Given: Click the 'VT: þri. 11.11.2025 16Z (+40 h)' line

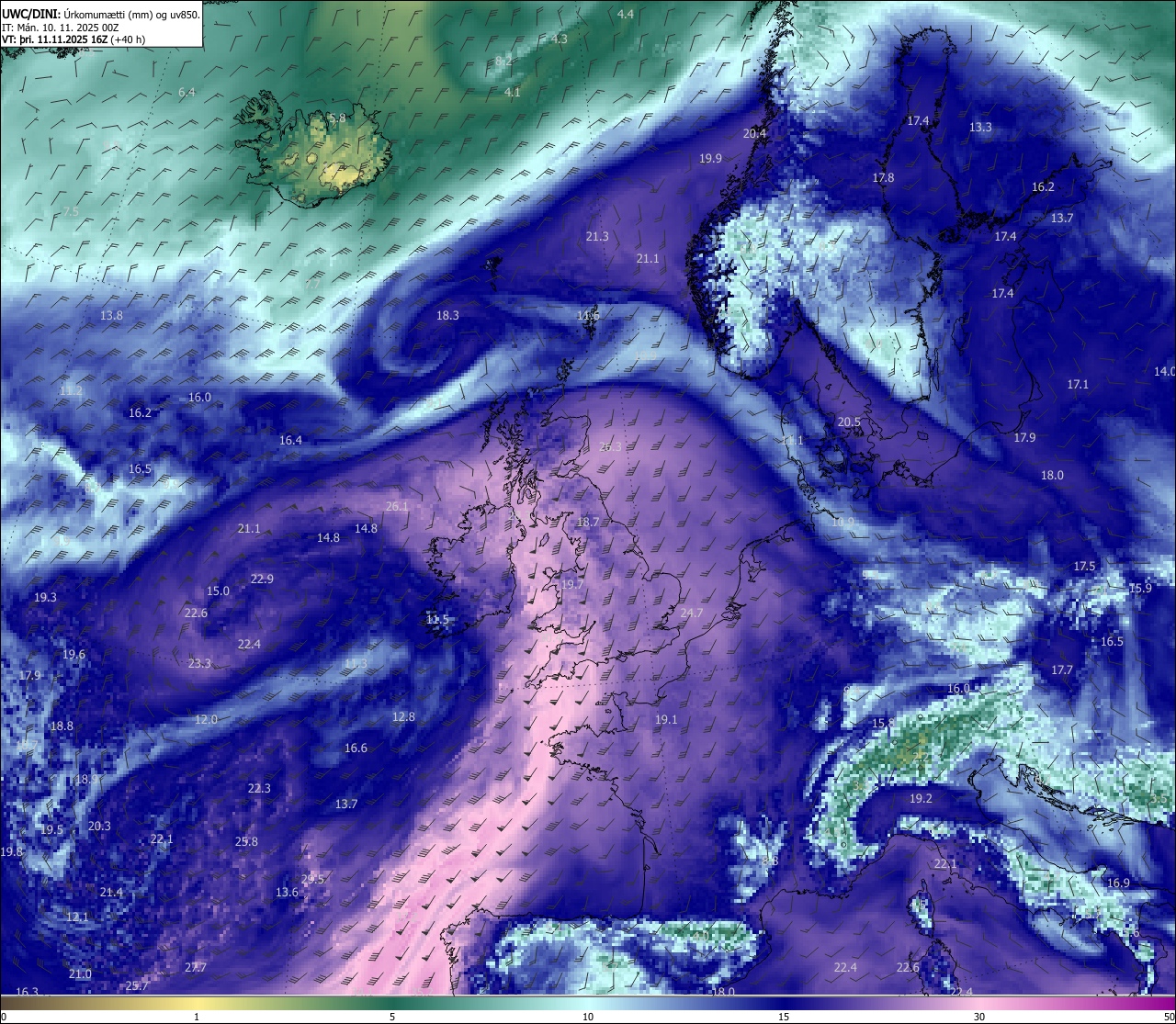Looking at the screenshot, I should (x=73, y=40).
